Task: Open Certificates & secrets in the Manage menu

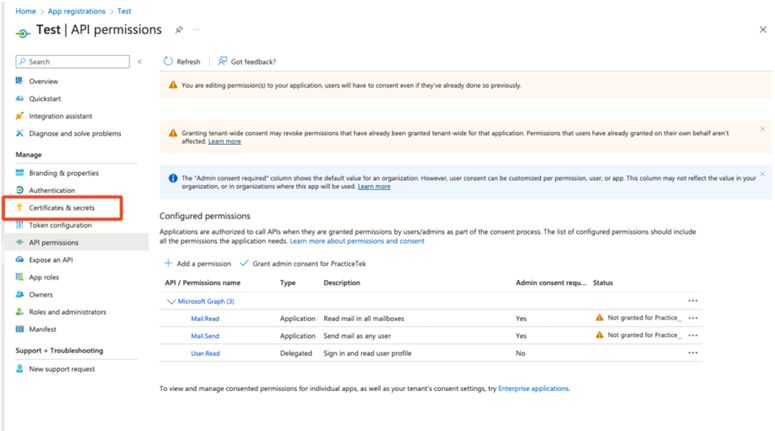Action: [62, 208]
